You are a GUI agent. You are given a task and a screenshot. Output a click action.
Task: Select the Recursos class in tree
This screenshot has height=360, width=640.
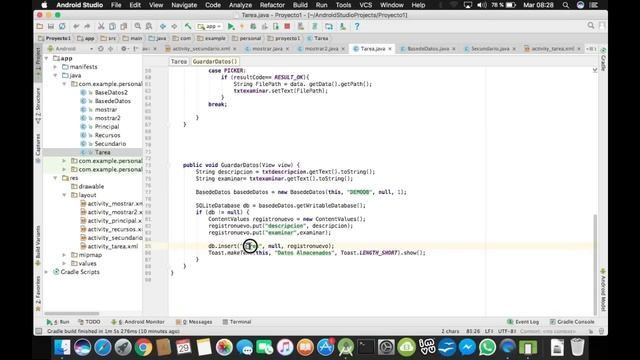coord(107,136)
